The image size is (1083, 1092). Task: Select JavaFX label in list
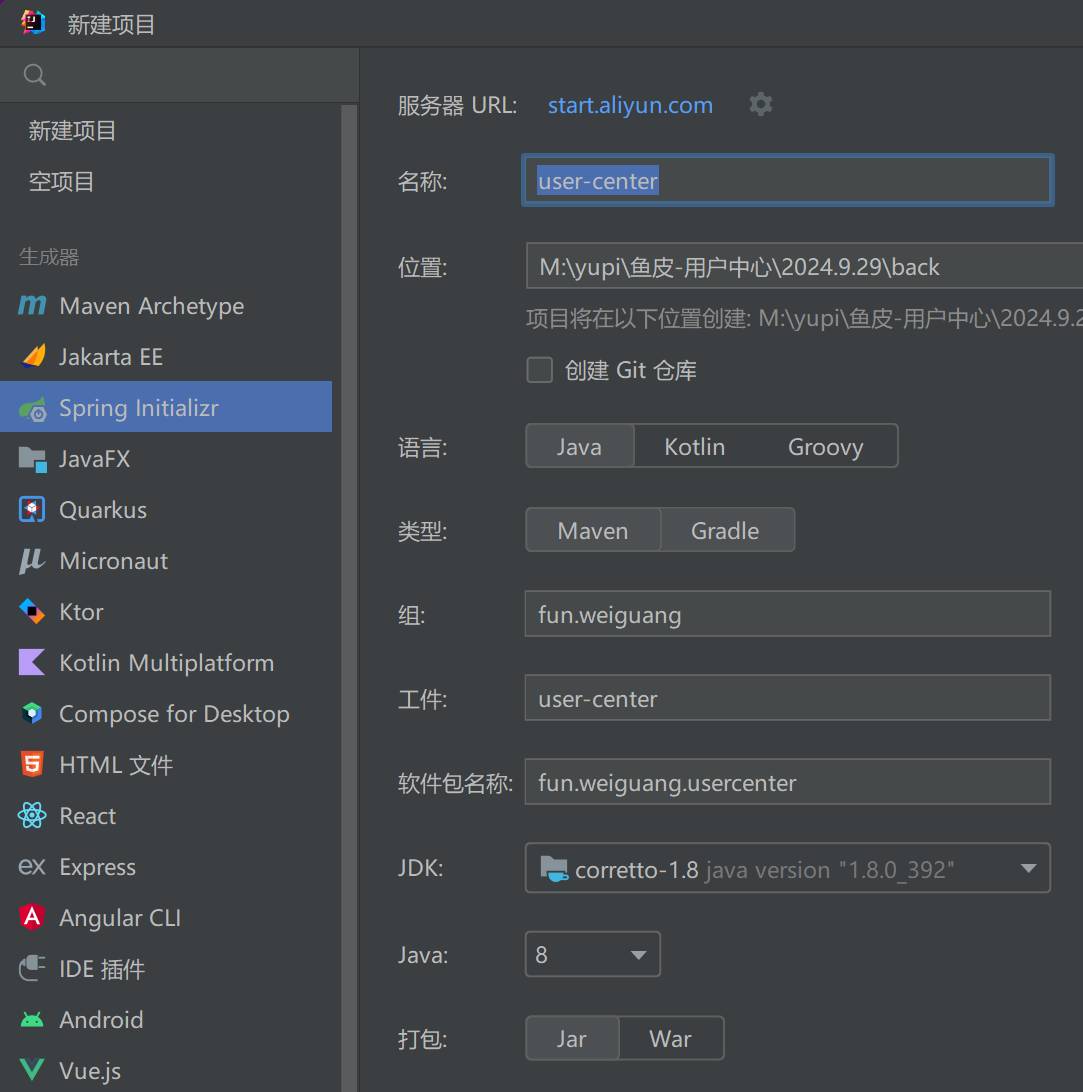click(95, 459)
